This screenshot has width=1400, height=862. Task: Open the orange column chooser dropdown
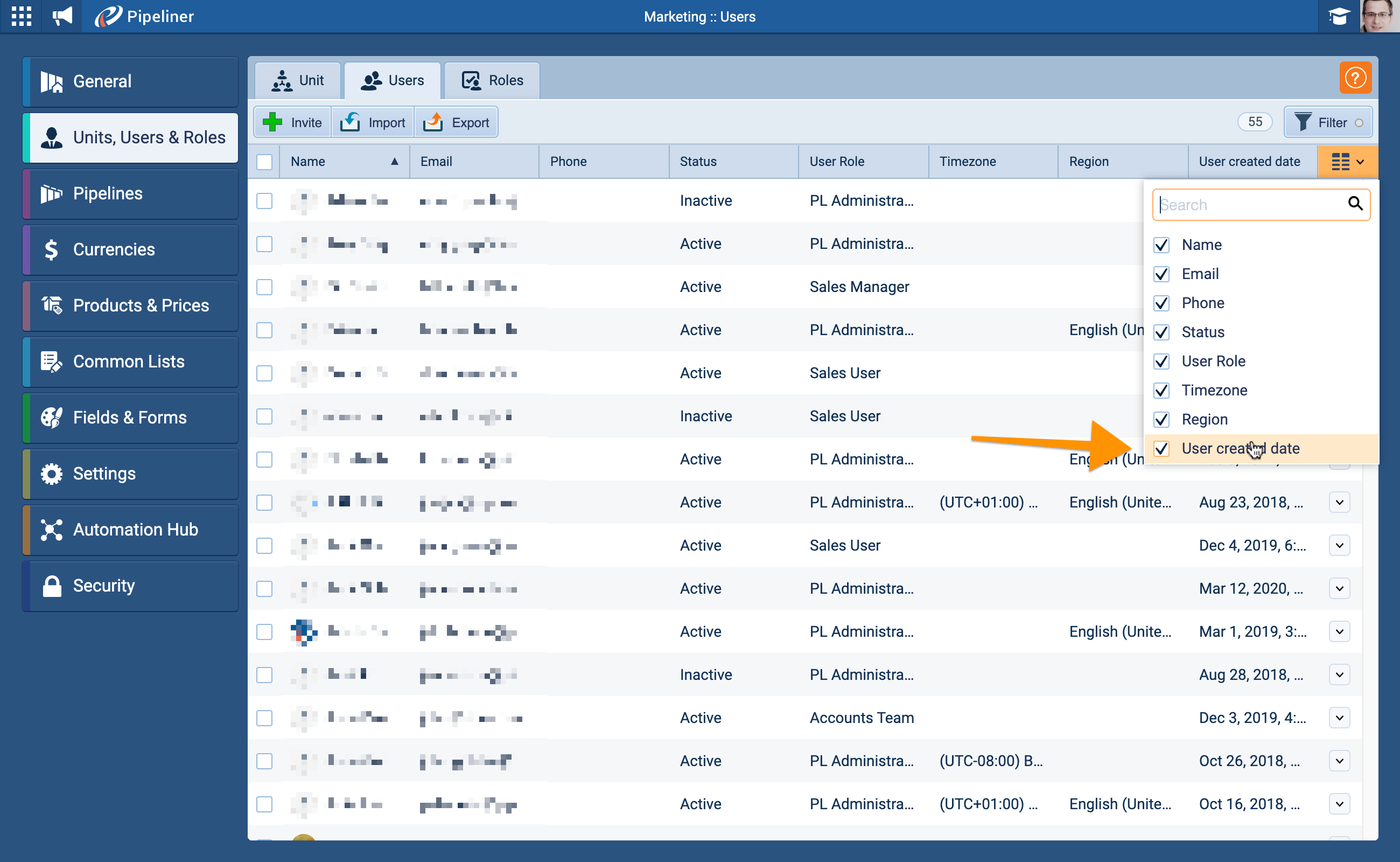tap(1347, 162)
